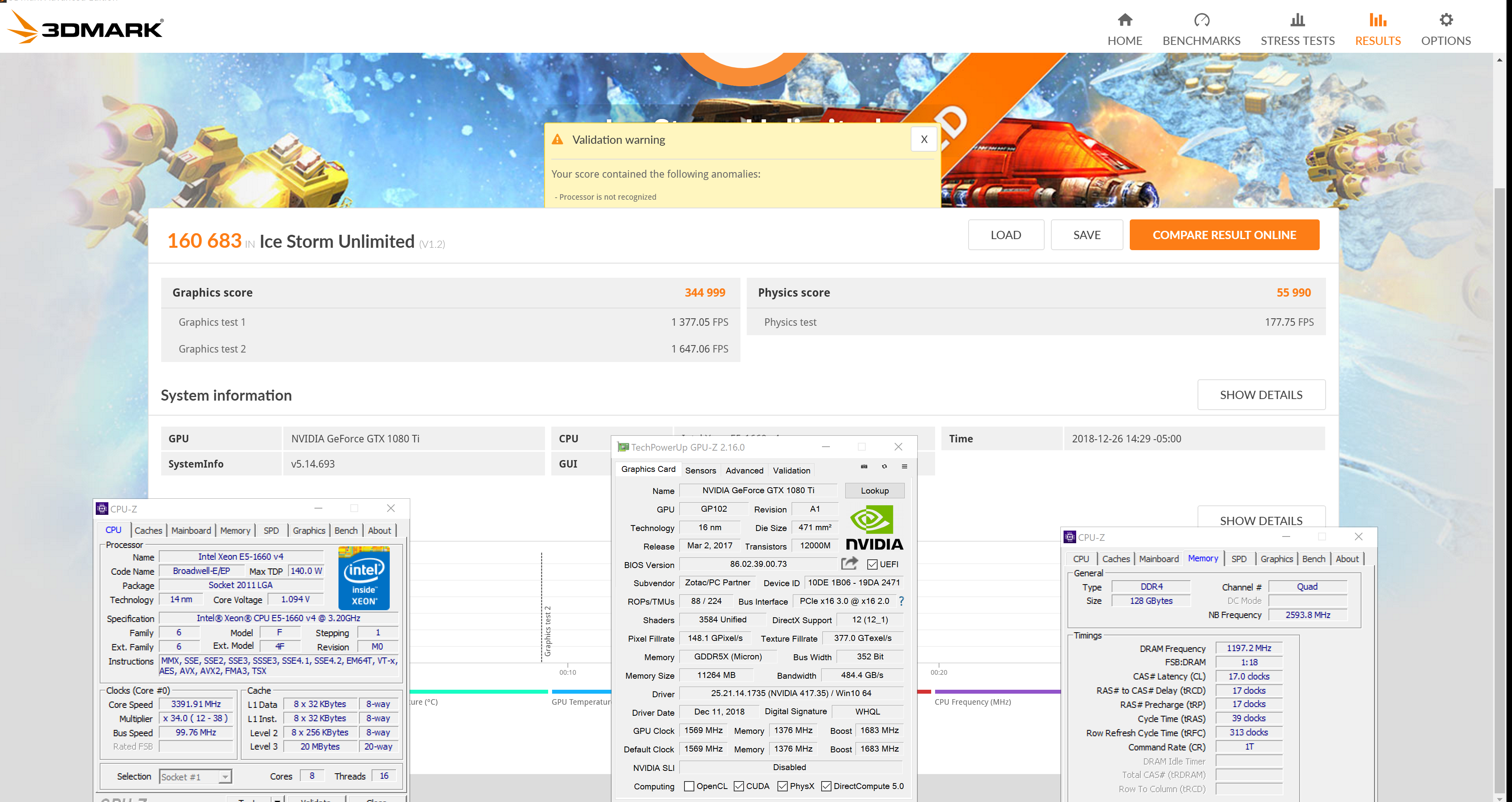Screen dimensions: 1512x802
Task: Open the Stress Tests section
Action: [x=1297, y=29]
